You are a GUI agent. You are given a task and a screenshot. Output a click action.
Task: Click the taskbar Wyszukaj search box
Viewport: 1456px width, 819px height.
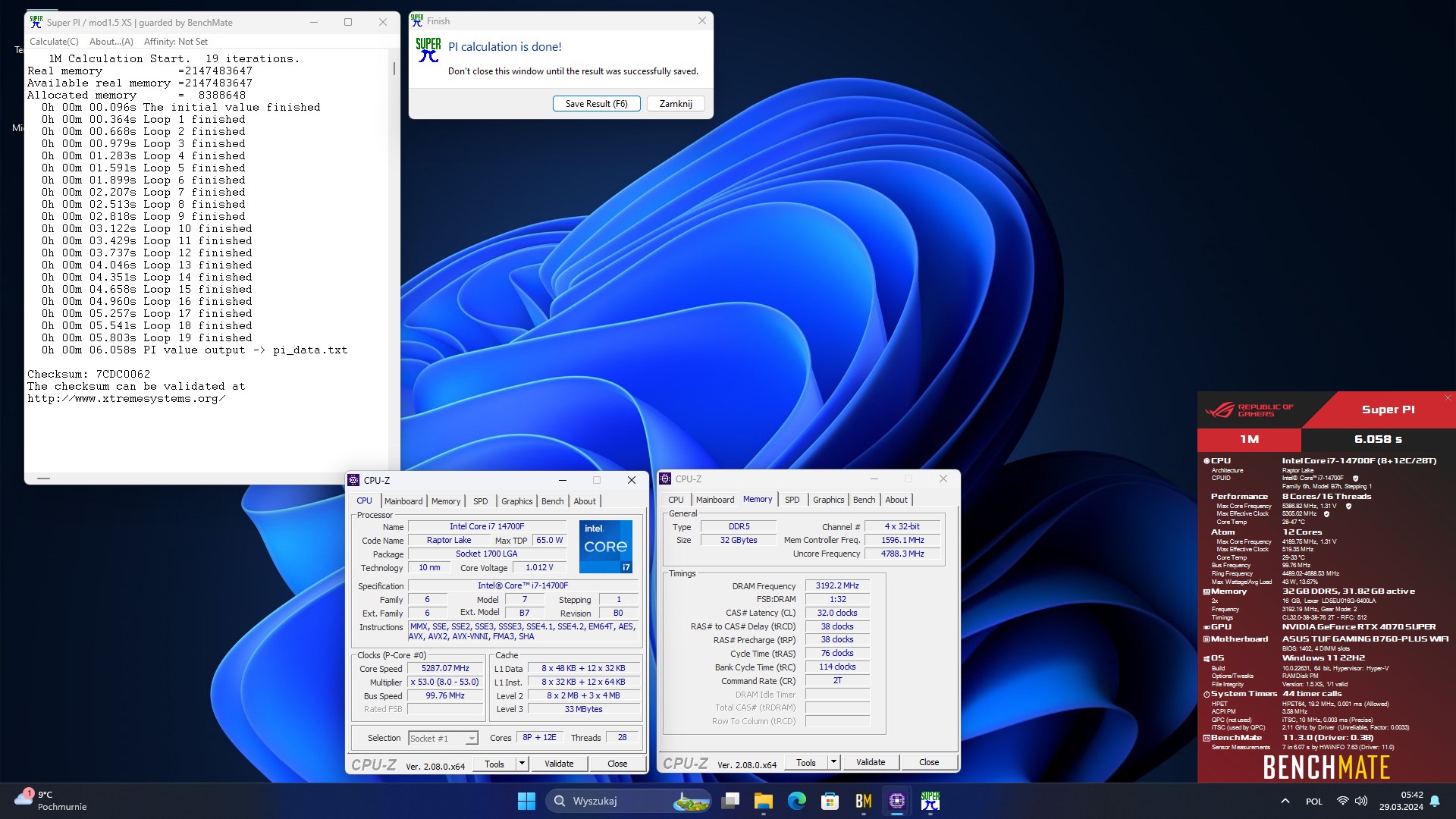629,801
